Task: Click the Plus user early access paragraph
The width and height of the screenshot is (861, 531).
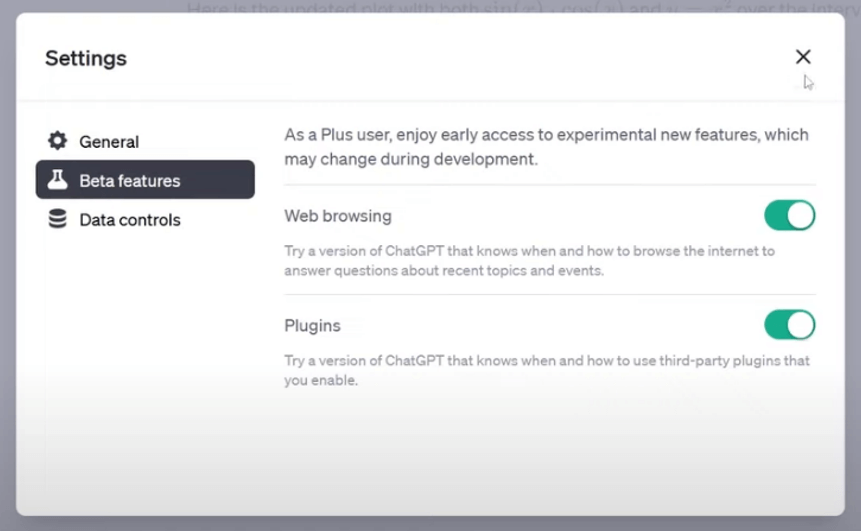Action: coord(546,147)
